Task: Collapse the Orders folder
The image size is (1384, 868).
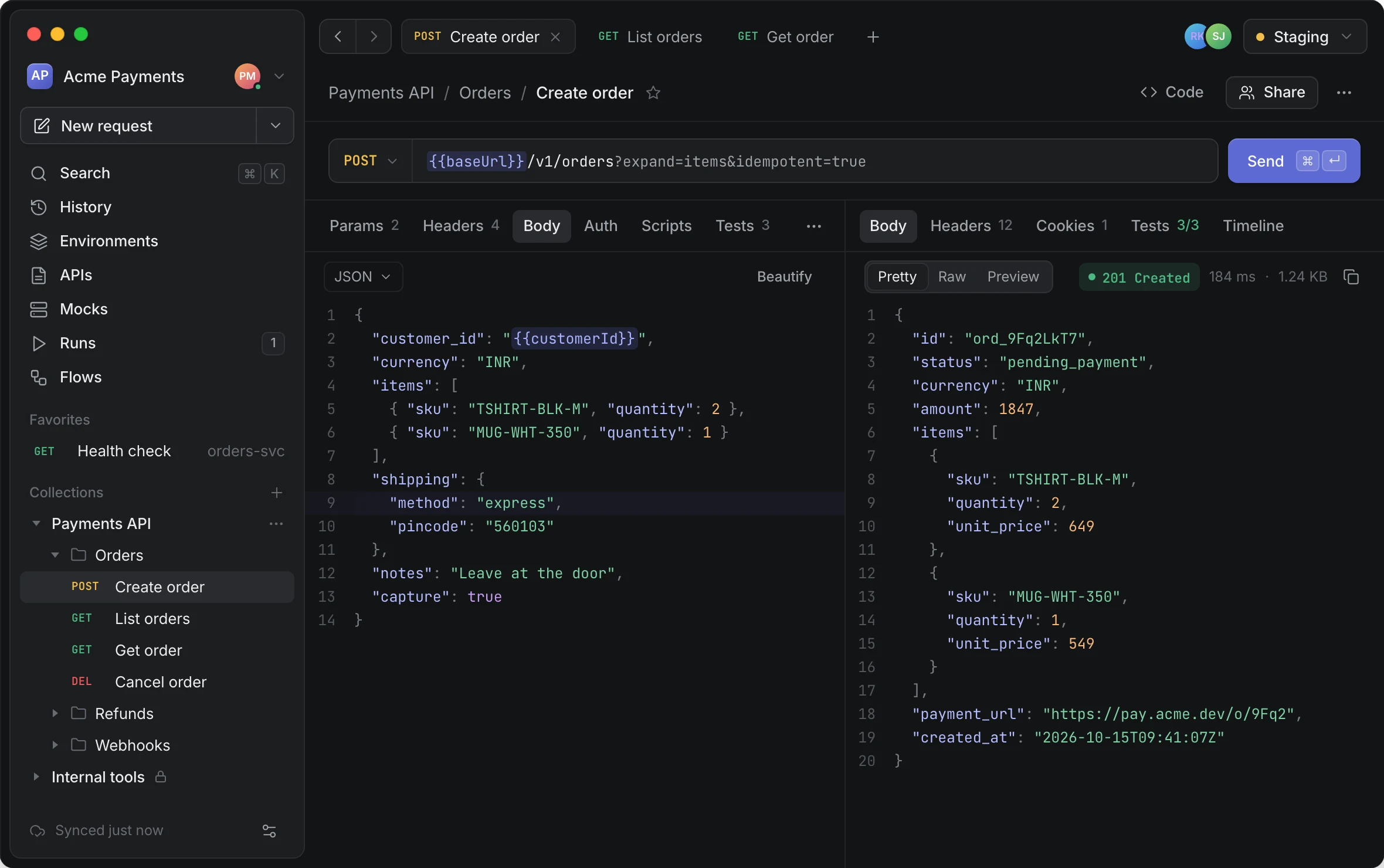Action: point(55,555)
